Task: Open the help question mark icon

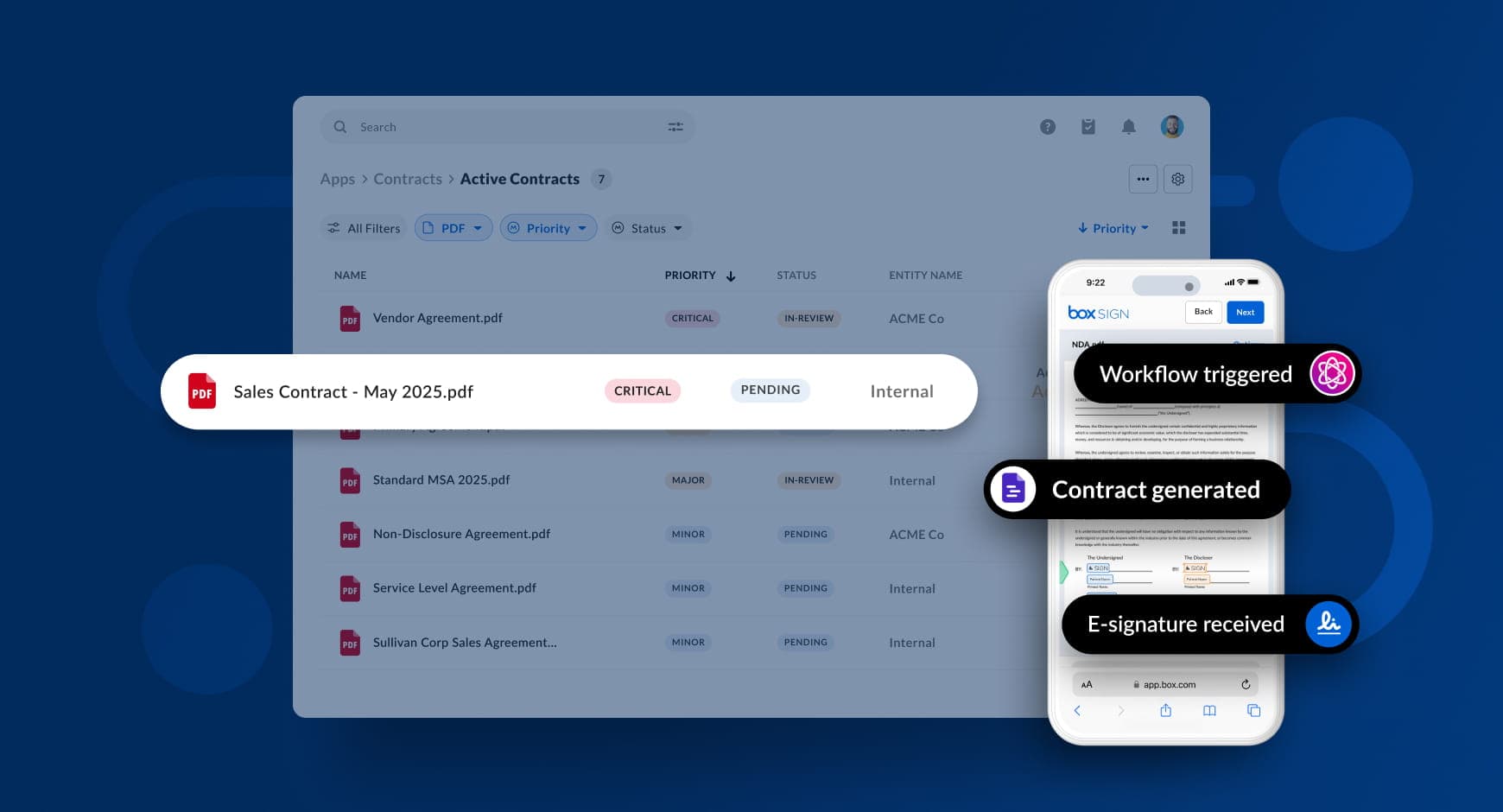Action: [1047, 127]
